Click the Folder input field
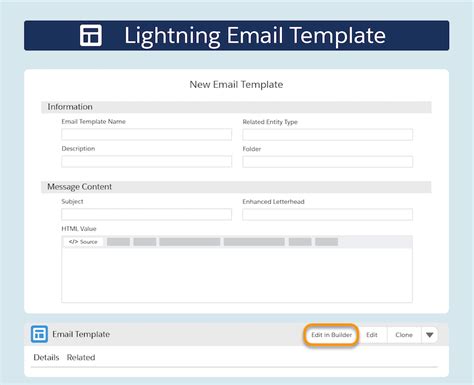 (328, 161)
